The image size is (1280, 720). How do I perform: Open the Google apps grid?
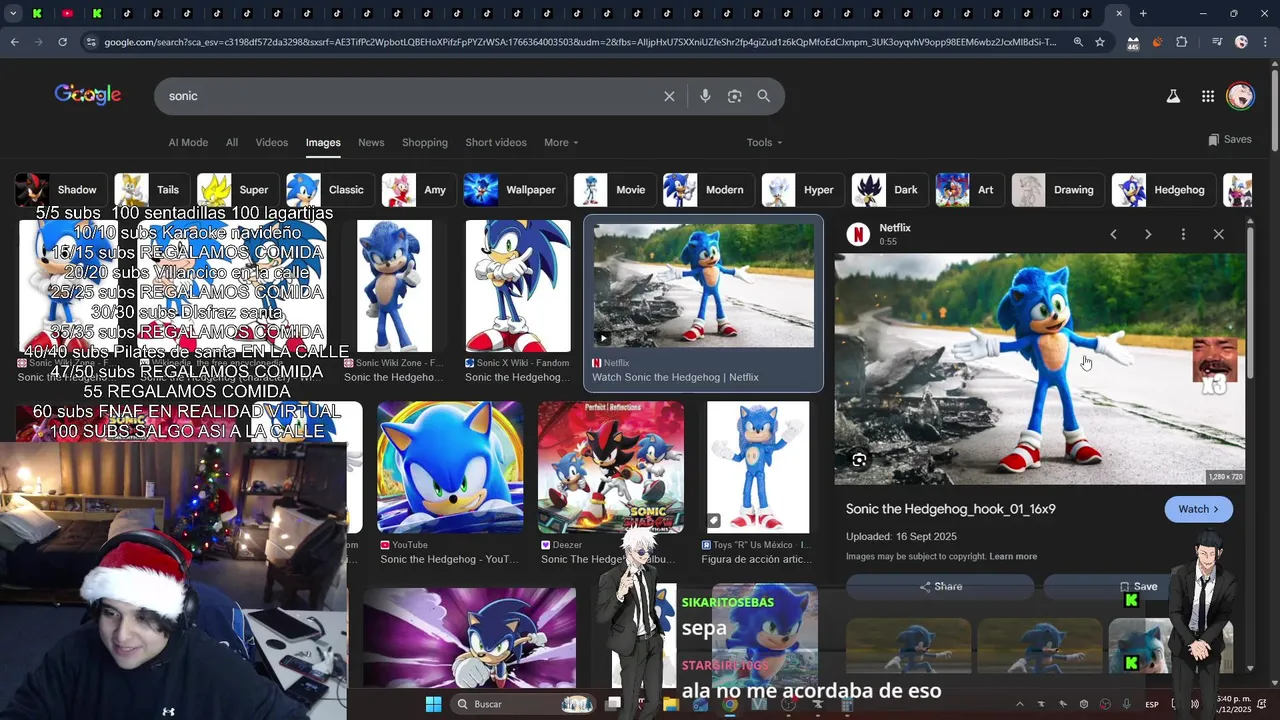(1208, 96)
